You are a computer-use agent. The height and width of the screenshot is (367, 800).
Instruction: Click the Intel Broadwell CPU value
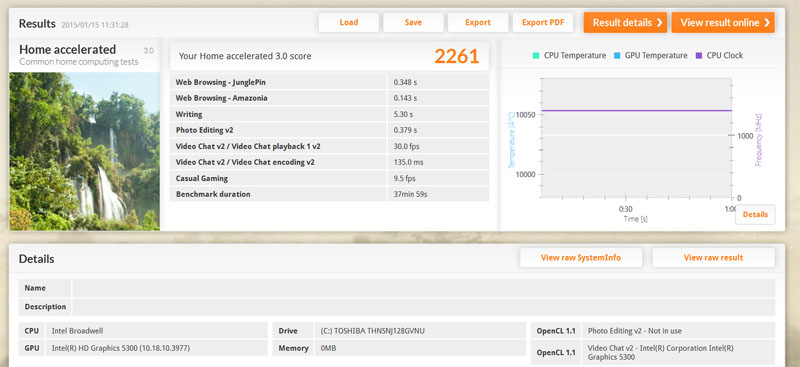pyautogui.click(x=78, y=331)
